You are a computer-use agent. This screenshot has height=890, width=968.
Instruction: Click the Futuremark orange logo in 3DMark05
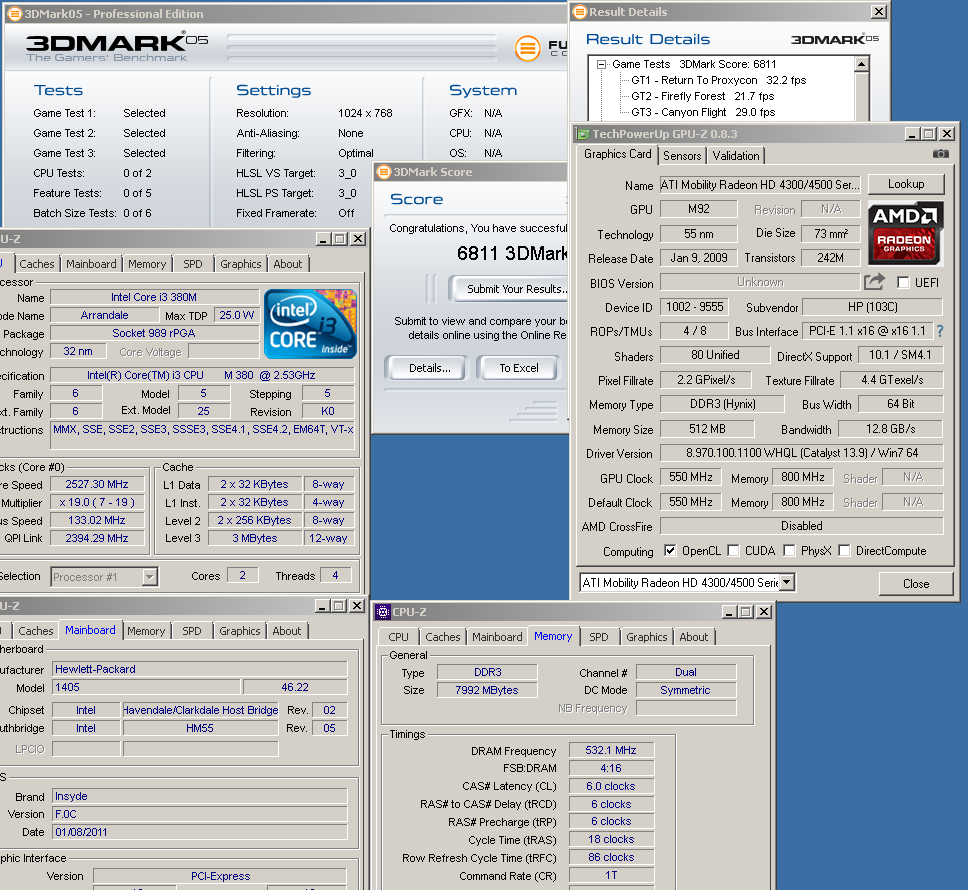tap(527, 48)
